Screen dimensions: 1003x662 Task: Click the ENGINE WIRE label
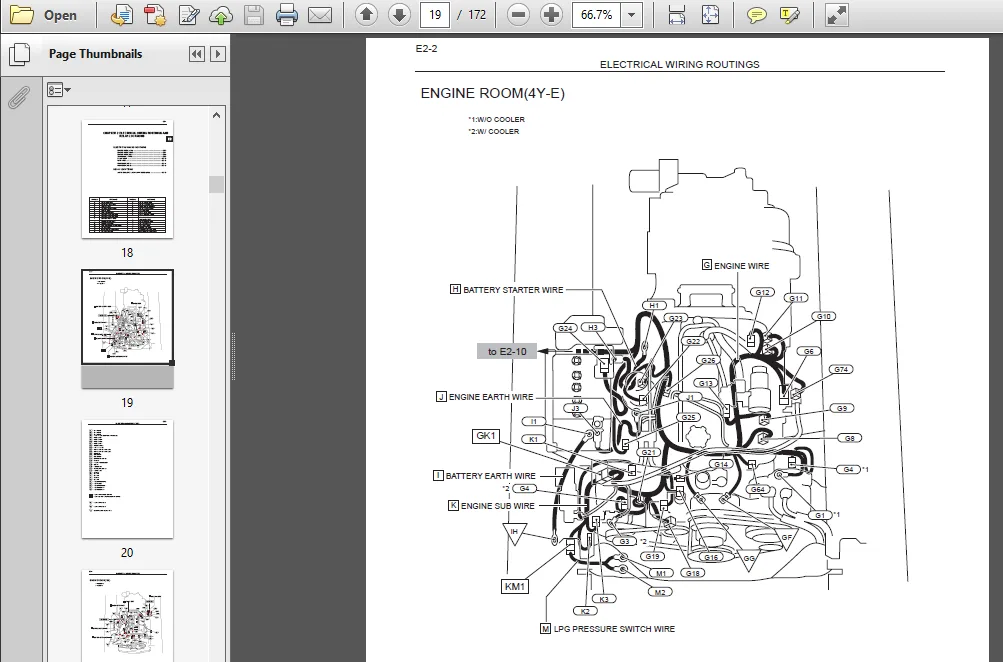pyautogui.click(x=741, y=265)
